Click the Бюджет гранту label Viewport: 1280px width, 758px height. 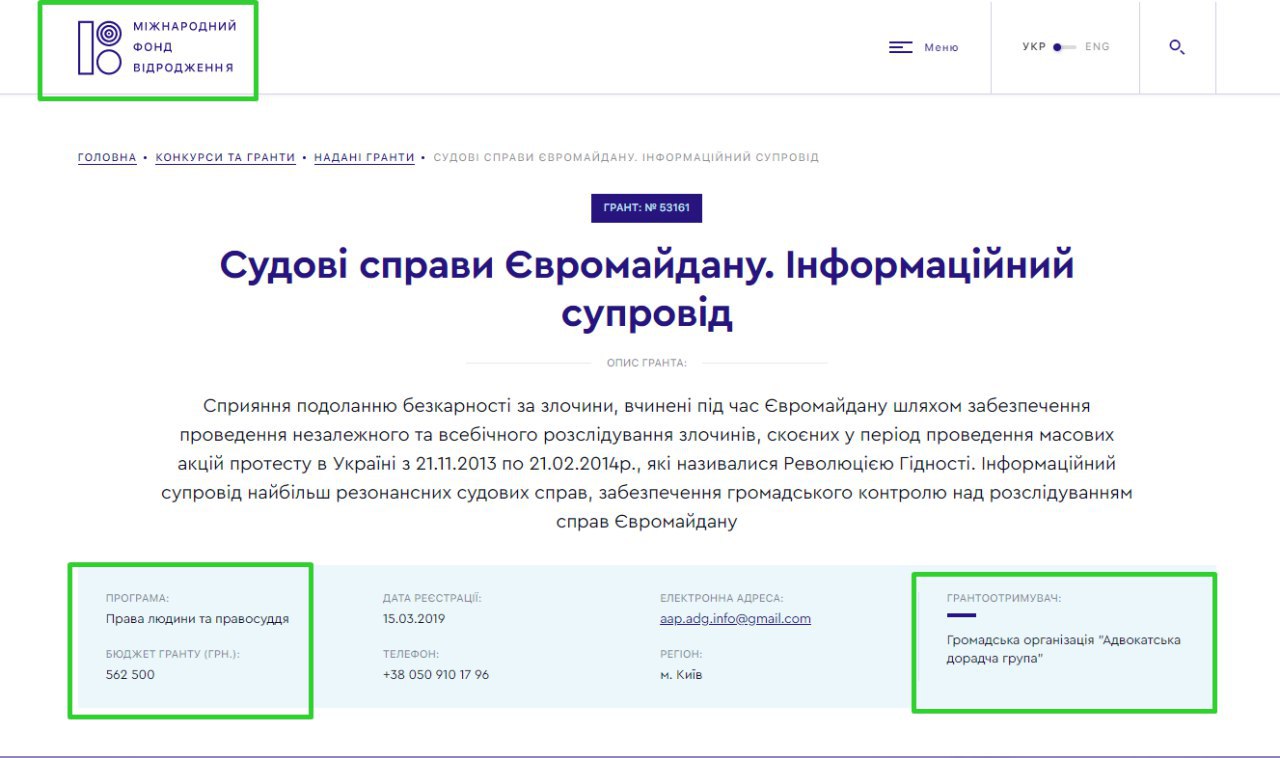173,654
